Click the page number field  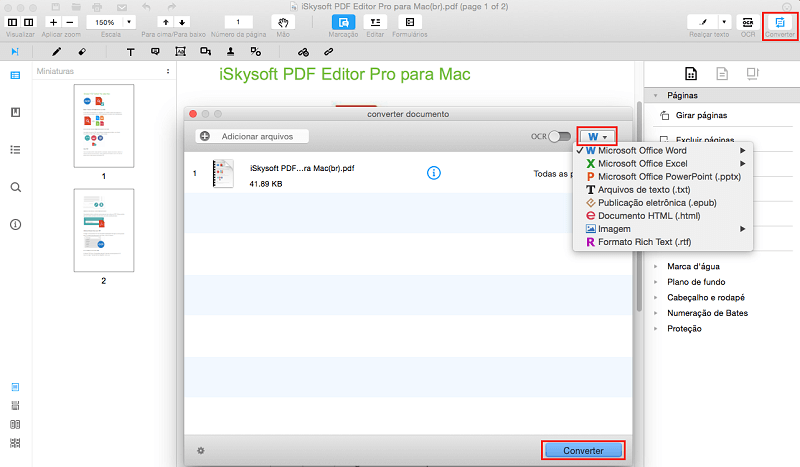click(238, 22)
